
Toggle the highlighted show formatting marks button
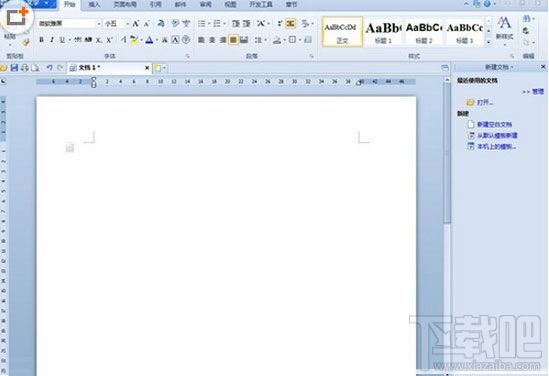point(290,23)
